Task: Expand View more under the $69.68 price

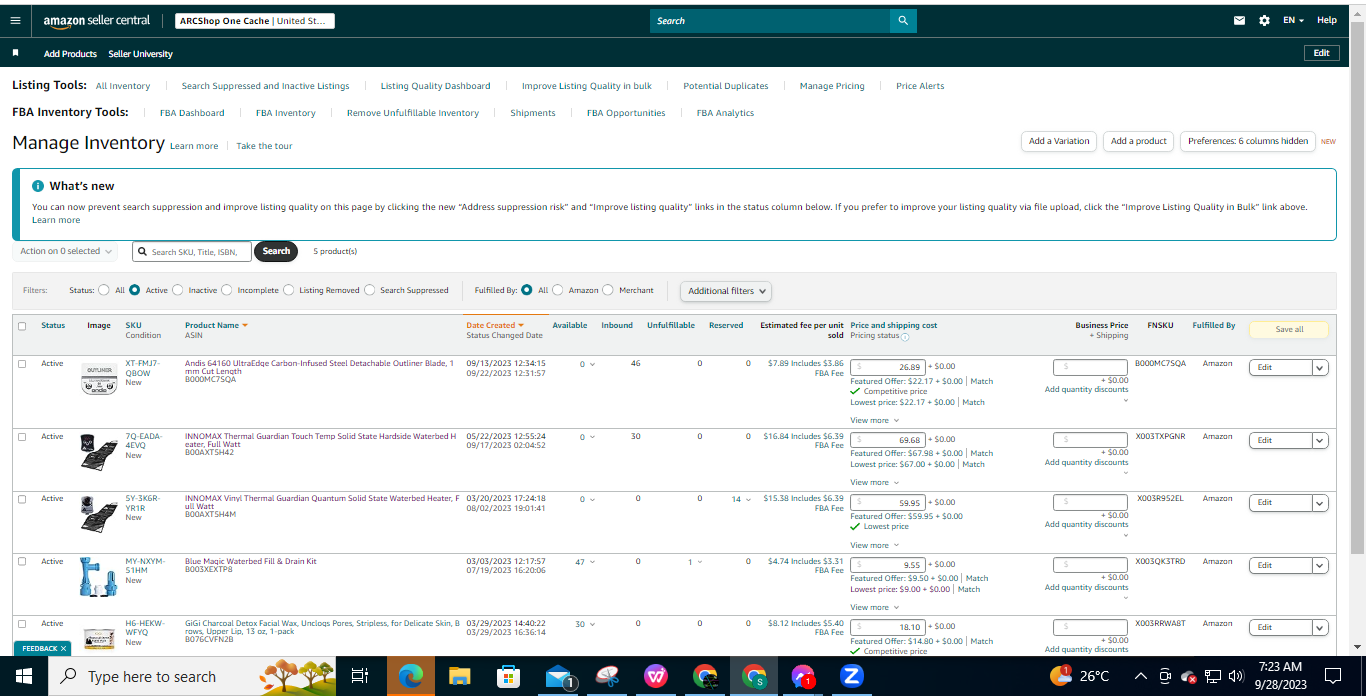Action: [874, 482]
